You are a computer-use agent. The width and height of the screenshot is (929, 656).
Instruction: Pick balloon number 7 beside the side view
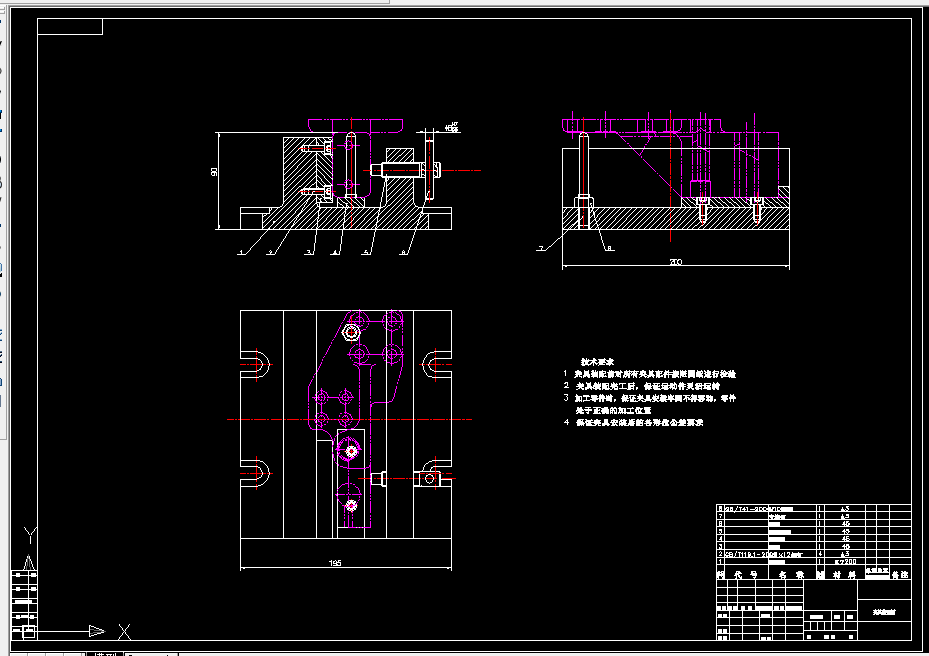tap(540, 248)
